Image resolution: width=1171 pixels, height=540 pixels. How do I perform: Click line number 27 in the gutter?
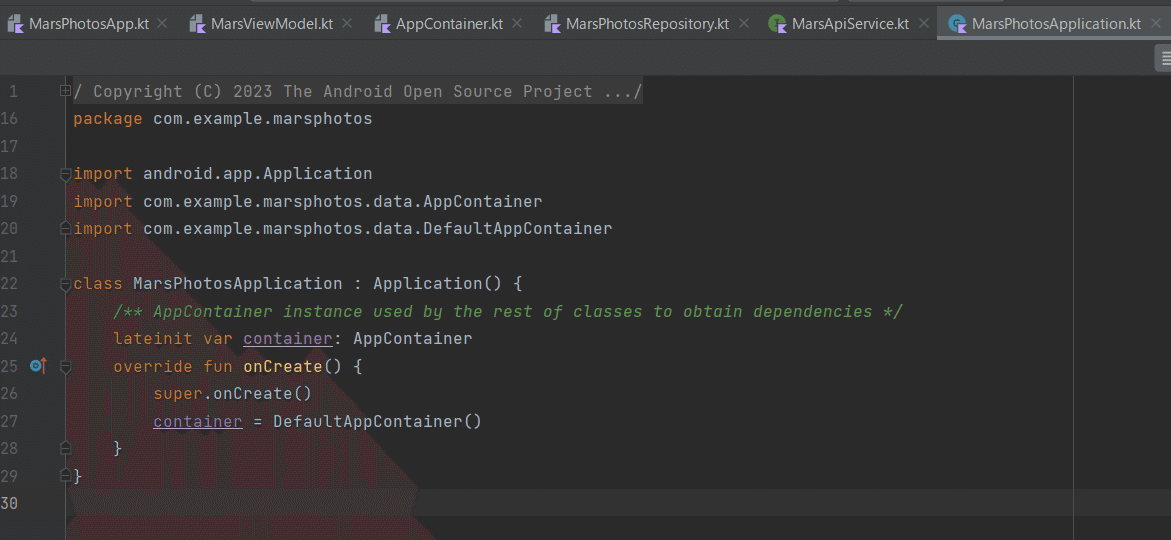coord(9,421)
